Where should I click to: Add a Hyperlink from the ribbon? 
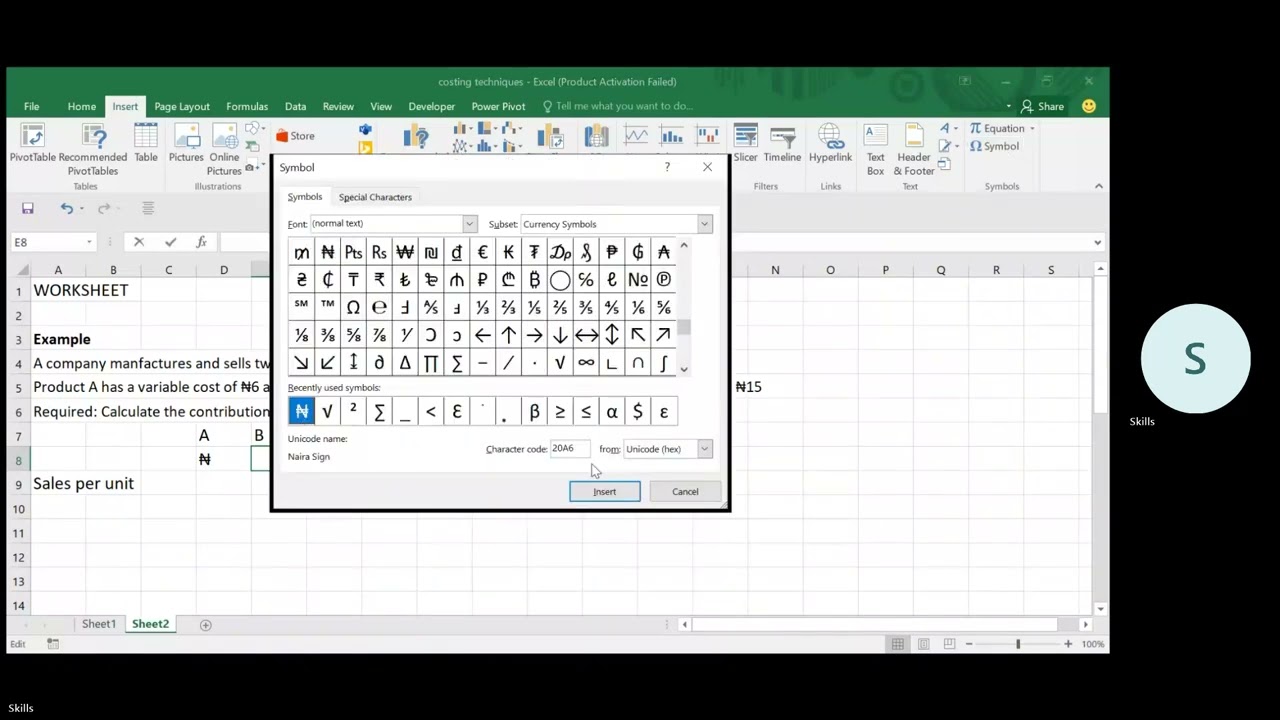click(830, 143)
